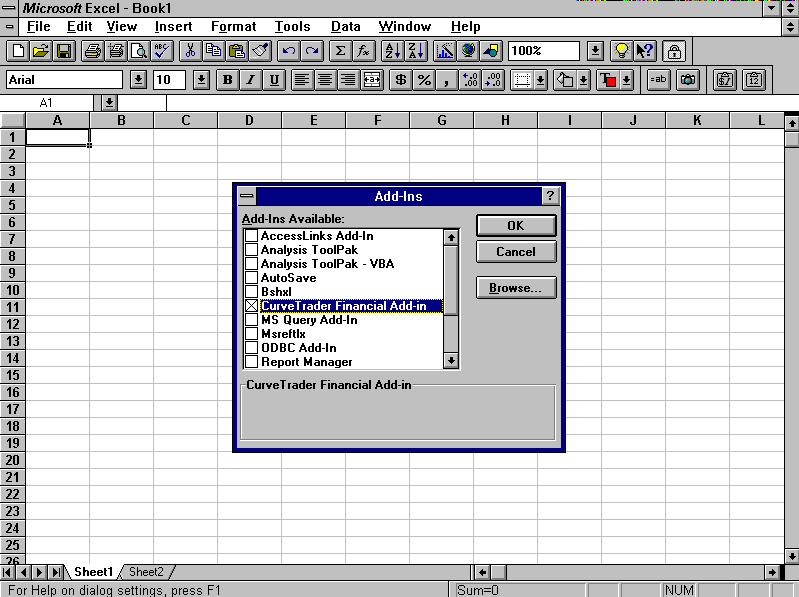Viewport: 799px width, 597px height.
Task: Click the TipWizard light bulb
Action: pos(622,51)
